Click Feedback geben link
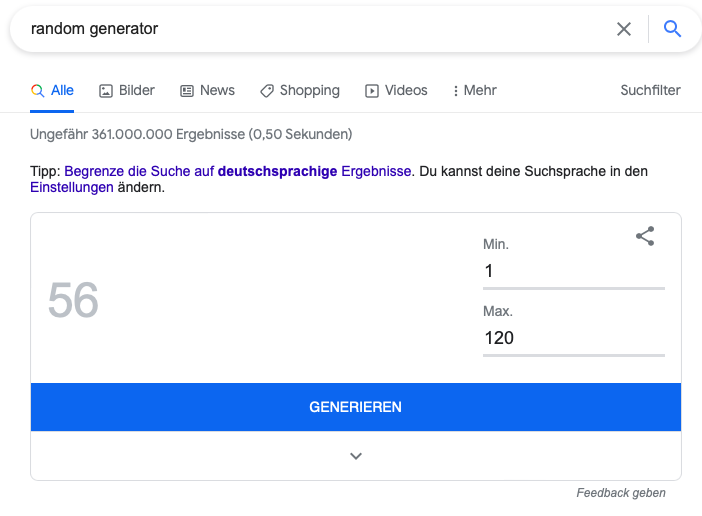The image size is (702, 516). click(x=621, y=493)
